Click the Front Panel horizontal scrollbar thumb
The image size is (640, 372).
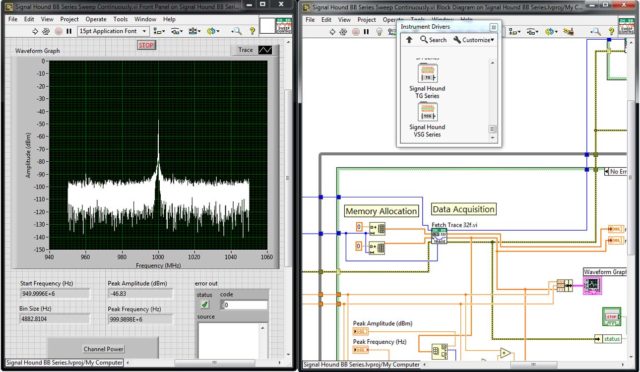click(x=214, y=363)
